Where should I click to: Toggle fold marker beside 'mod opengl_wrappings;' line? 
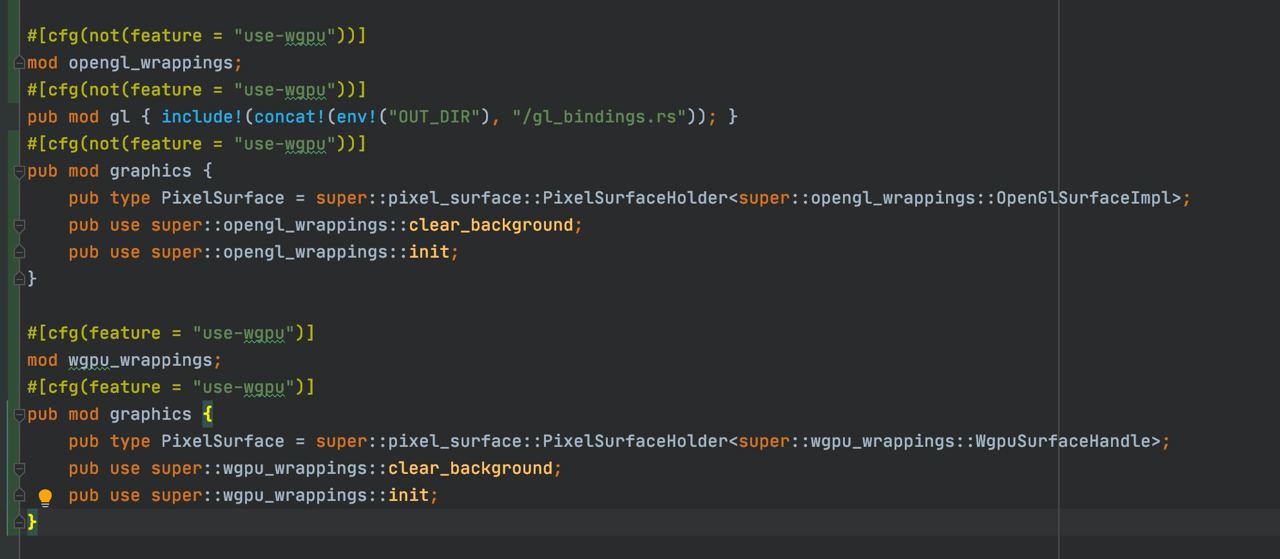(19, 63)
